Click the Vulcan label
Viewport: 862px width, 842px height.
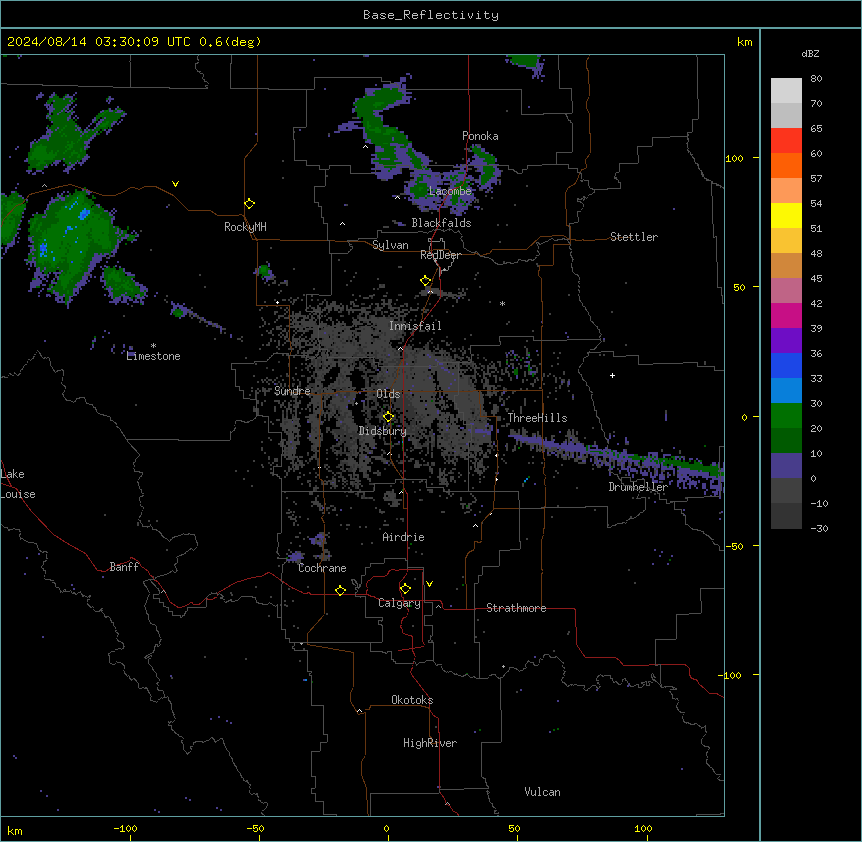click(x=543, y=792)
